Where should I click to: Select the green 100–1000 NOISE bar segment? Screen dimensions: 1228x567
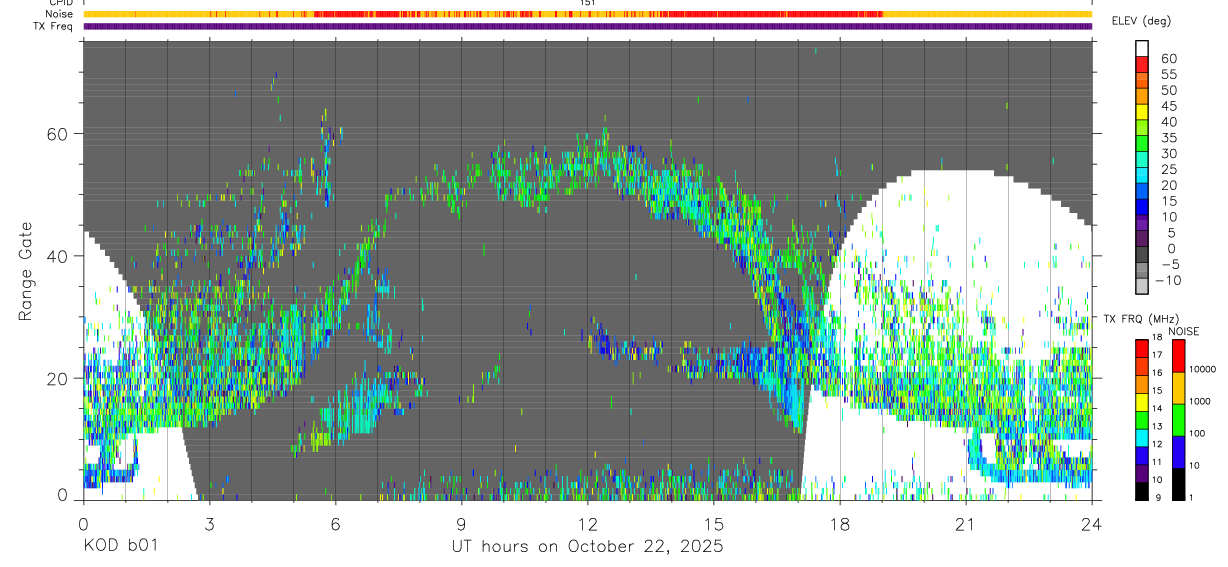coord(1178,420)
